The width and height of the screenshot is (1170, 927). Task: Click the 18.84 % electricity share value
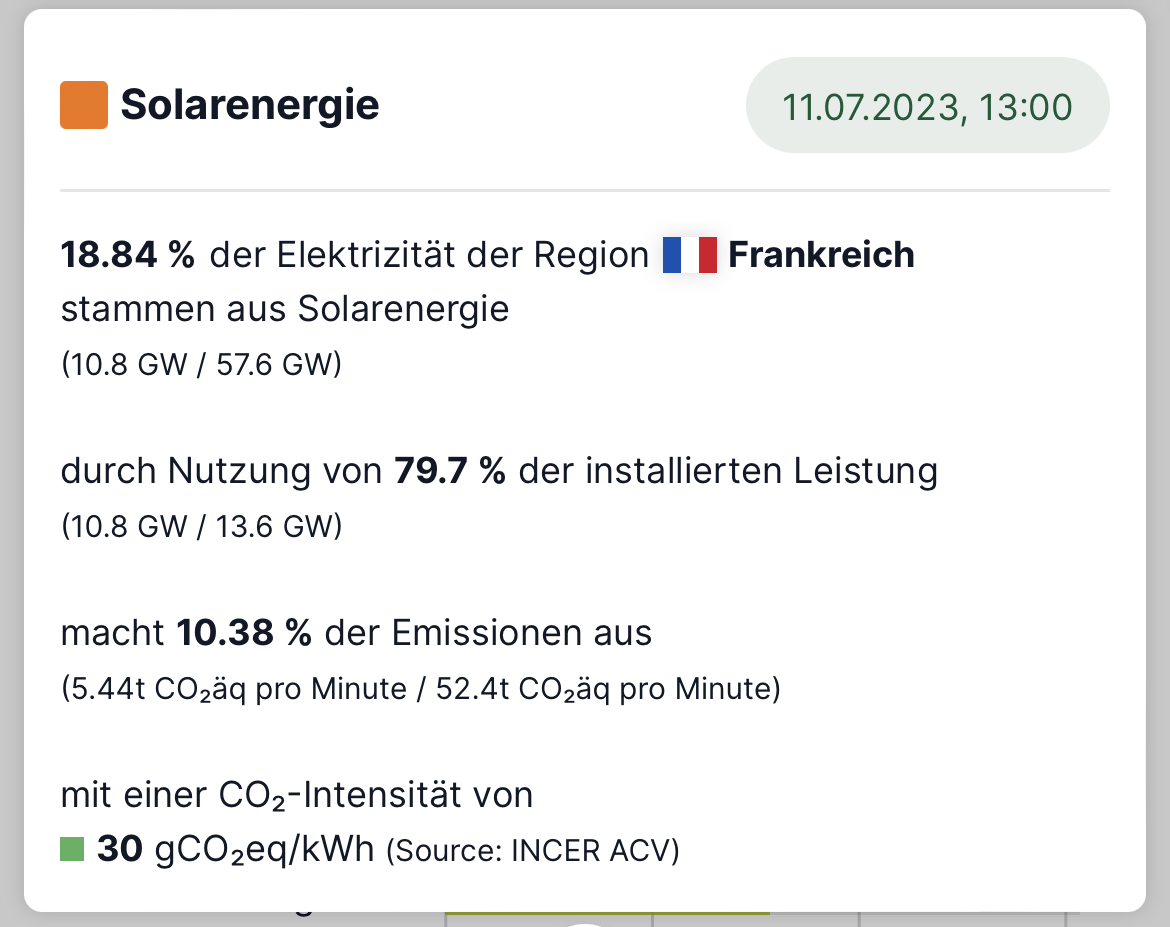click(x=128, y=255)
